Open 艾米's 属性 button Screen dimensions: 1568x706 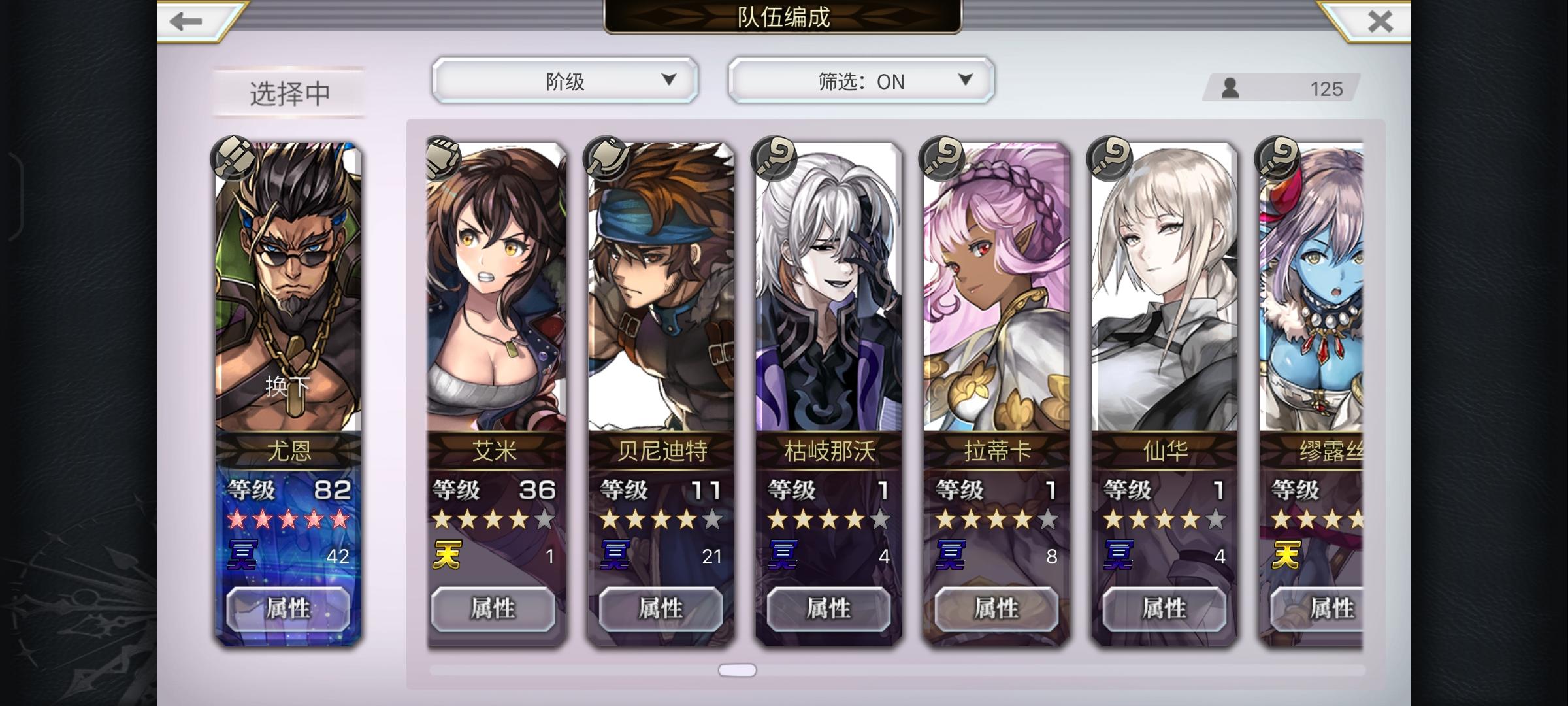493,609
